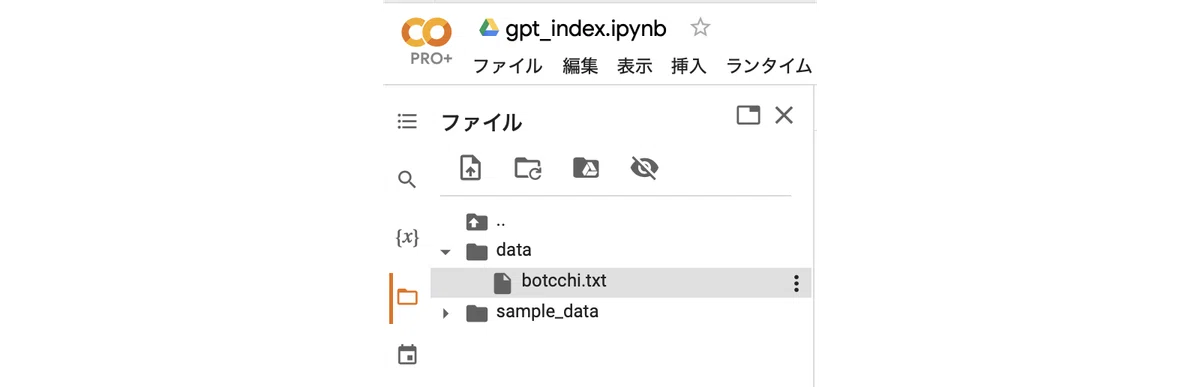Open the search sidebar icon
Viewport: 1200px width, 387px height.
(407, 180)
